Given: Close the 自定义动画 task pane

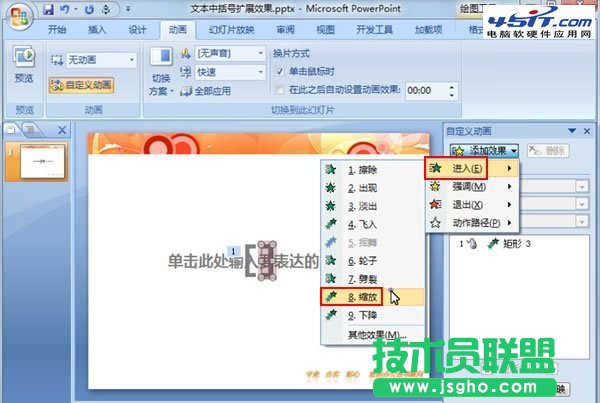Looking at the screenshot, I should click(x=587, y=131).
